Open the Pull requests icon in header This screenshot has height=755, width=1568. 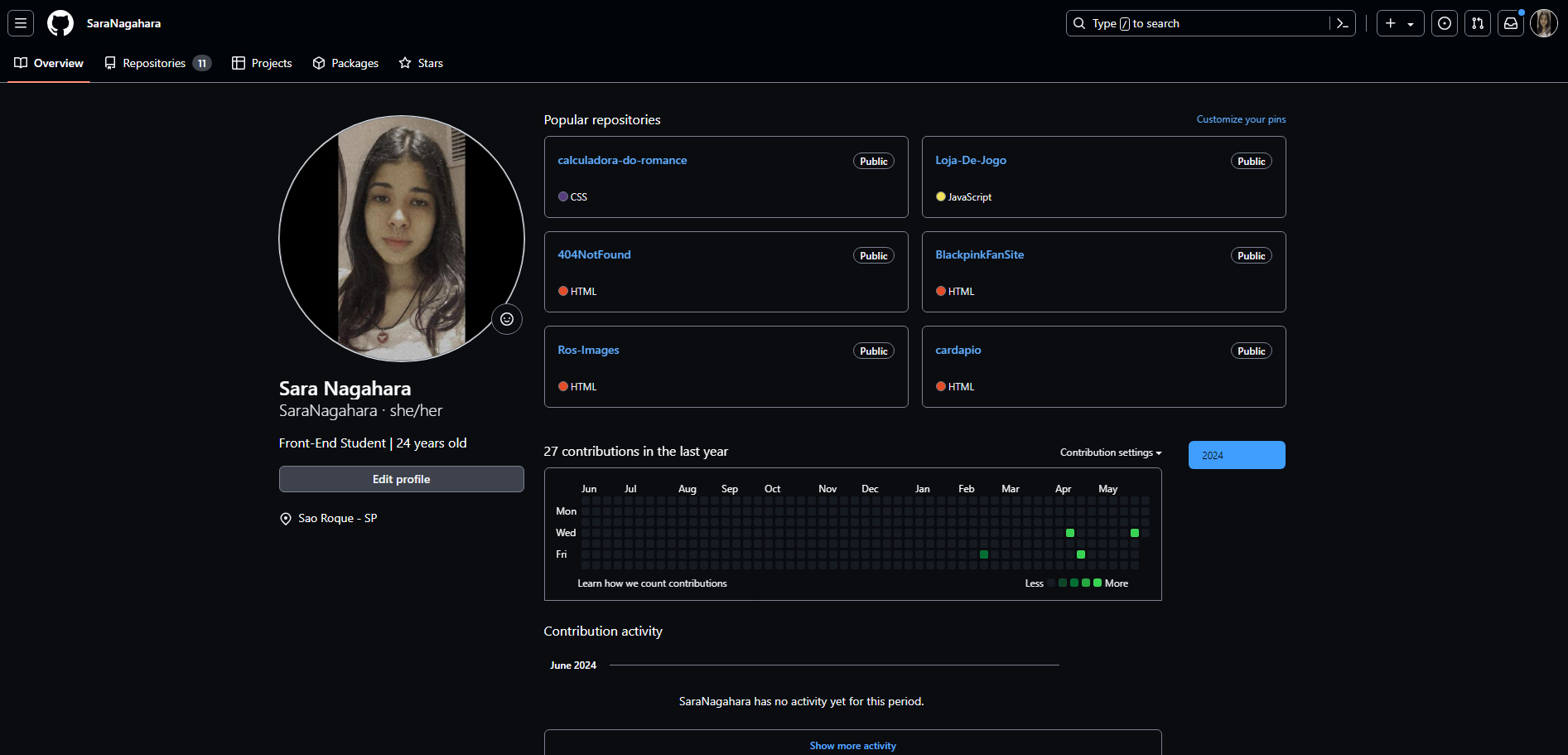click(1478, 23)
